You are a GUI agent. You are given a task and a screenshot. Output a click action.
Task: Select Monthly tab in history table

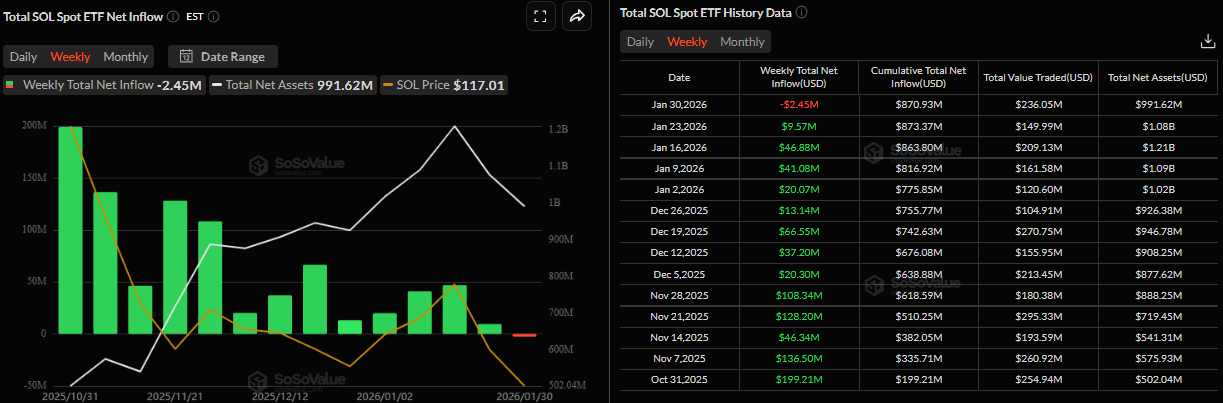(x=742, y=42)
